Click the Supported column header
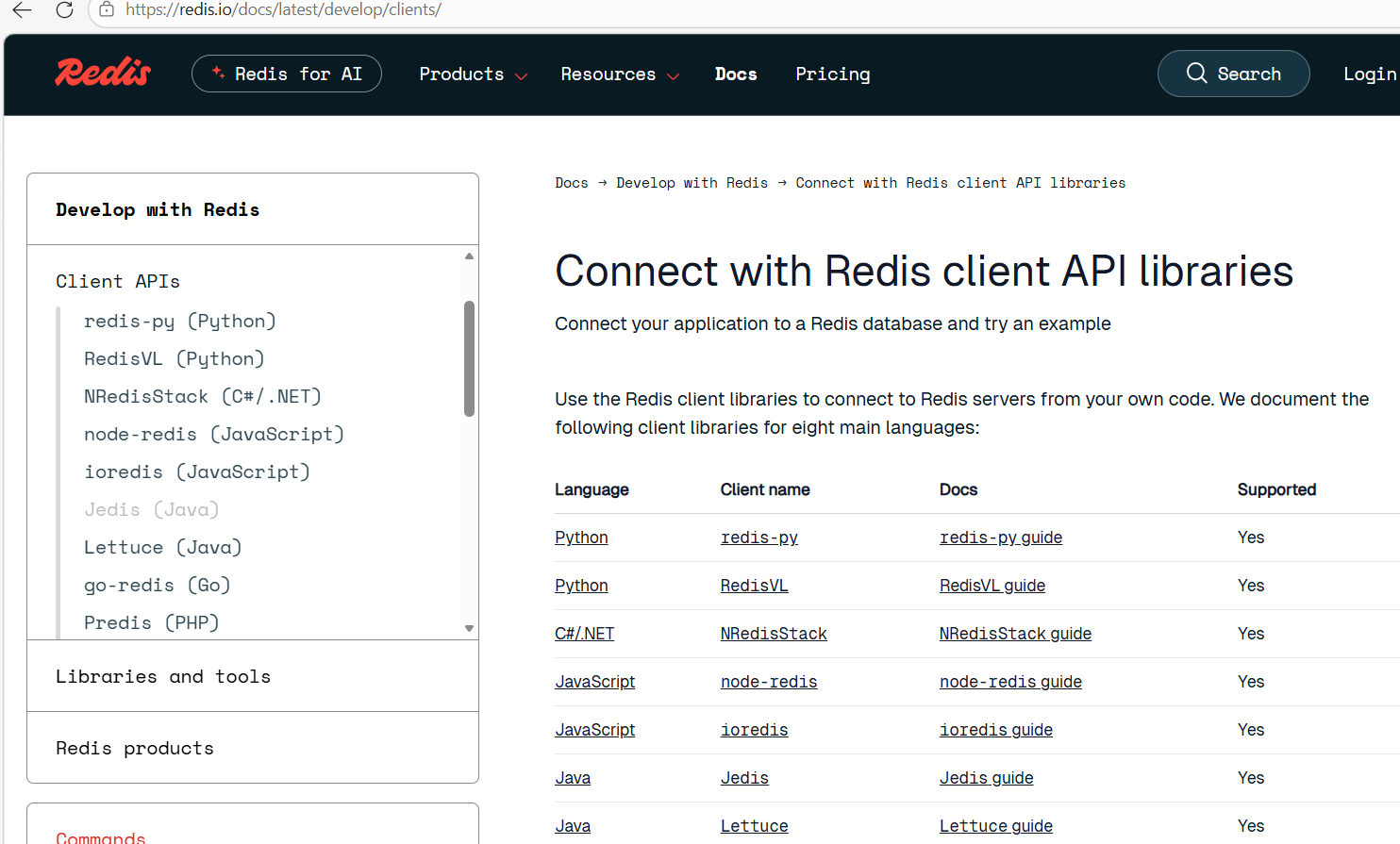Screen dimensions: 1400x844 click(x=1276, y=489)
